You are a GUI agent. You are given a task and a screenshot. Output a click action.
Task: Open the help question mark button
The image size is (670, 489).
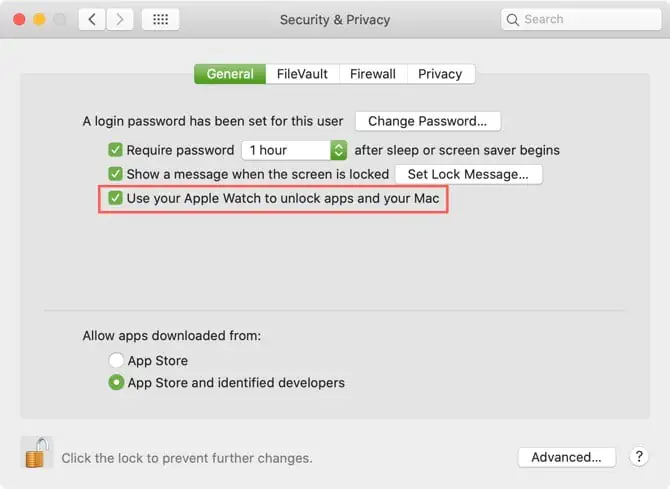click(640, 457)
